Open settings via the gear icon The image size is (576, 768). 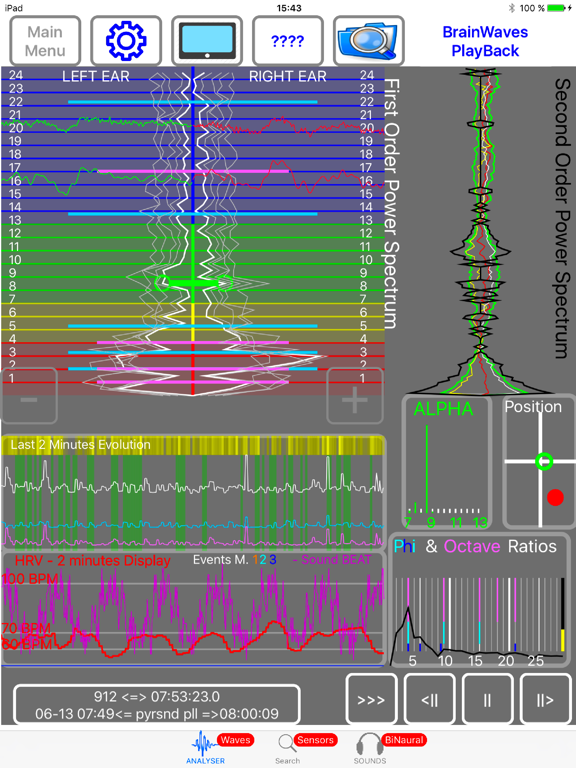point(126,41)
